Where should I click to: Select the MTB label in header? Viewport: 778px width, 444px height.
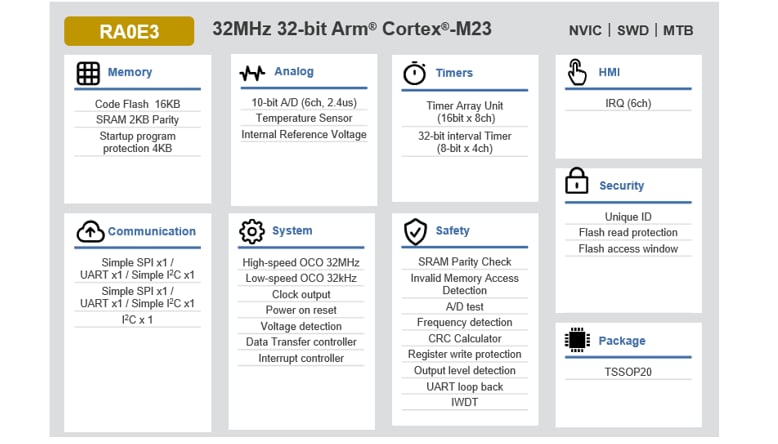pos(677,31)
